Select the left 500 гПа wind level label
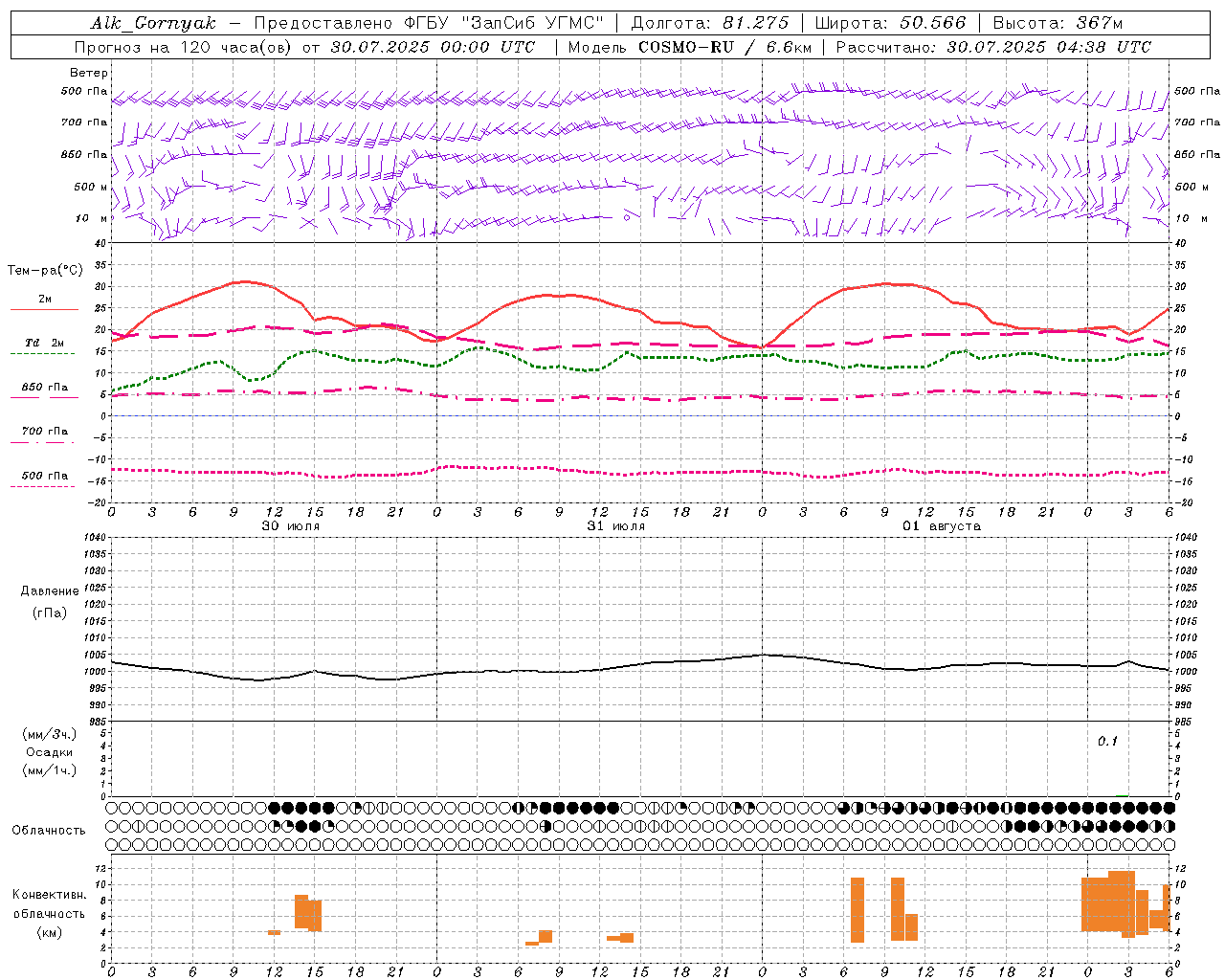 click(84, 92)
